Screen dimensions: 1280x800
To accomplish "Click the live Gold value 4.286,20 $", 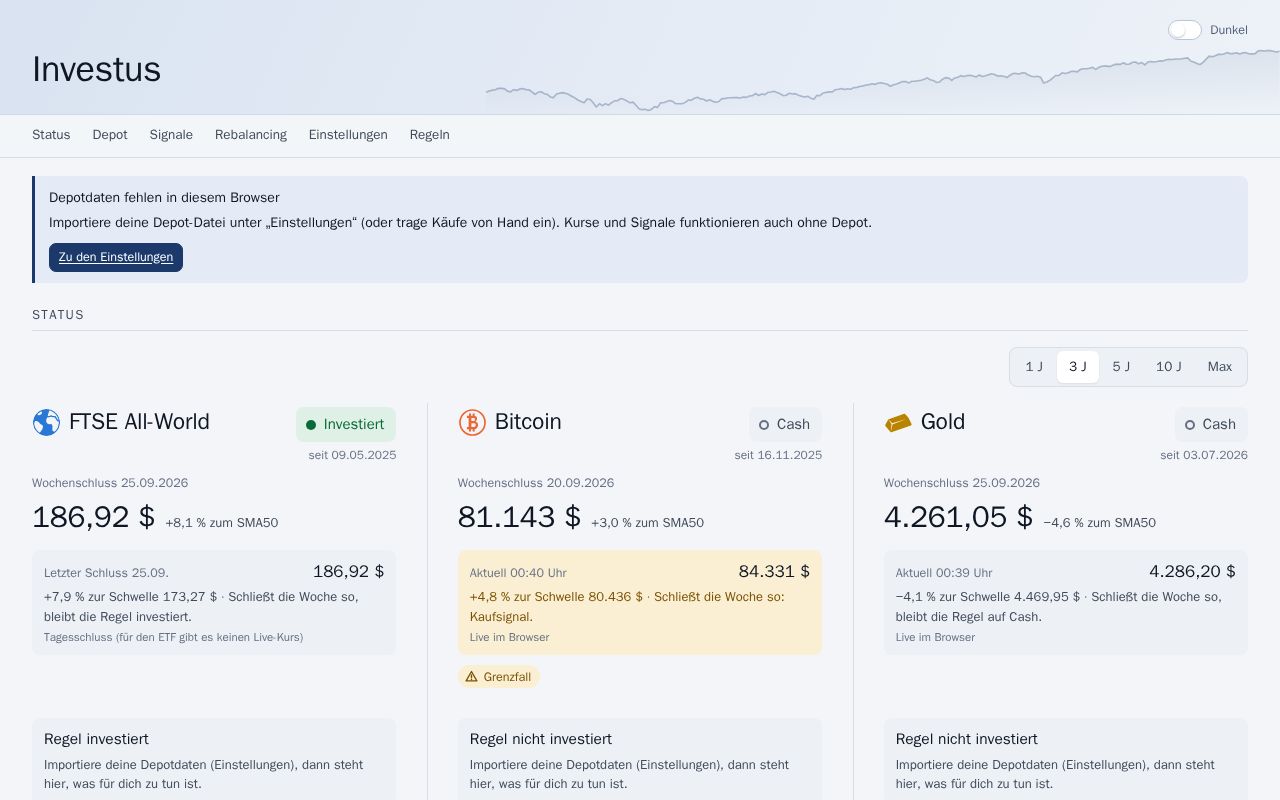I will 1192,572.
